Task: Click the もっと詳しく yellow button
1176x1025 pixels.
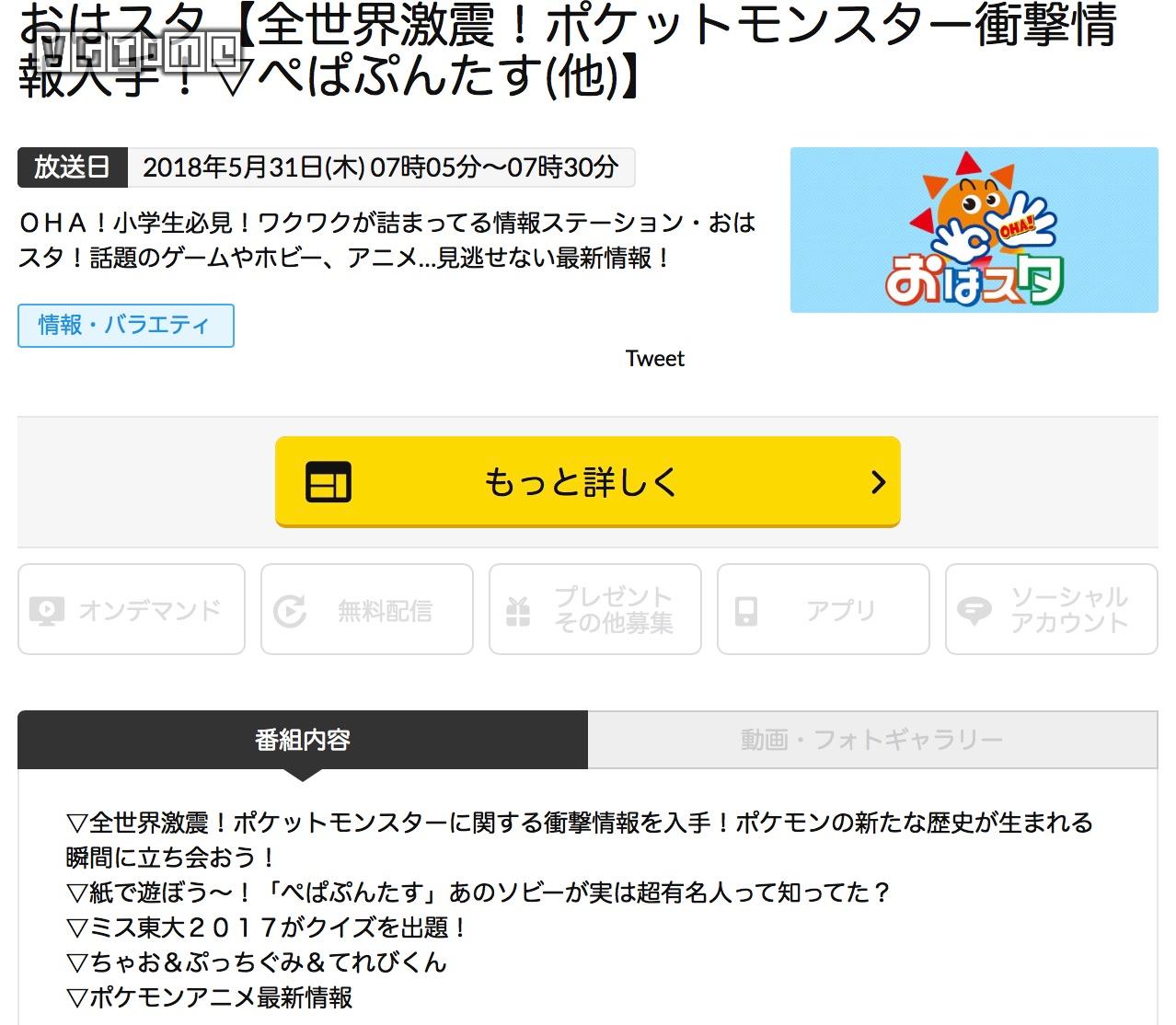Action: point(587,481)
